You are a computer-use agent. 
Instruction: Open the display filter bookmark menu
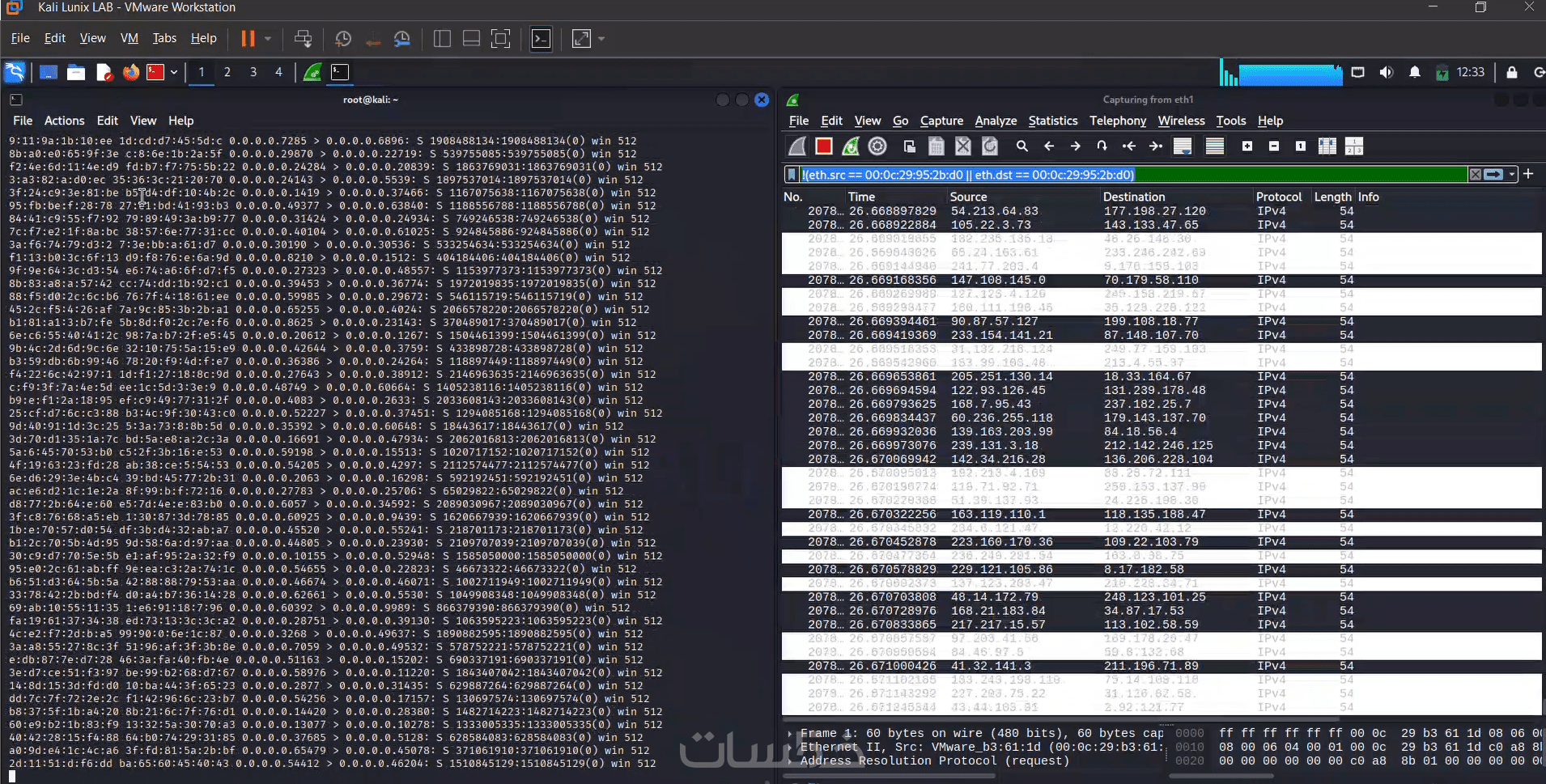(x=792, y=175)
